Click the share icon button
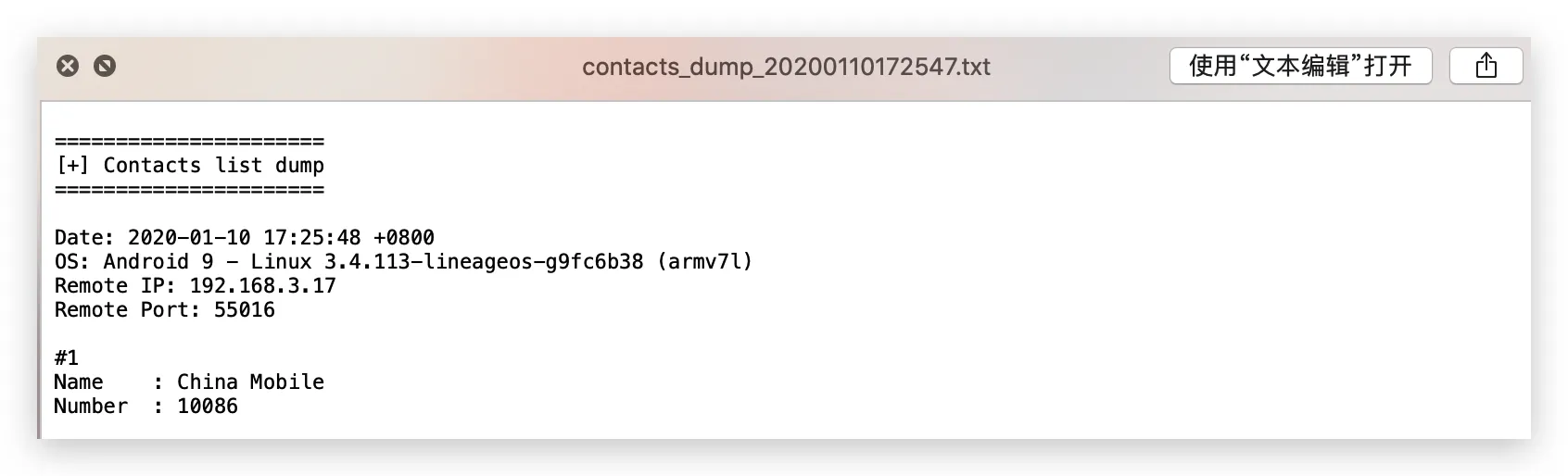 click(x=1486, y=66)
